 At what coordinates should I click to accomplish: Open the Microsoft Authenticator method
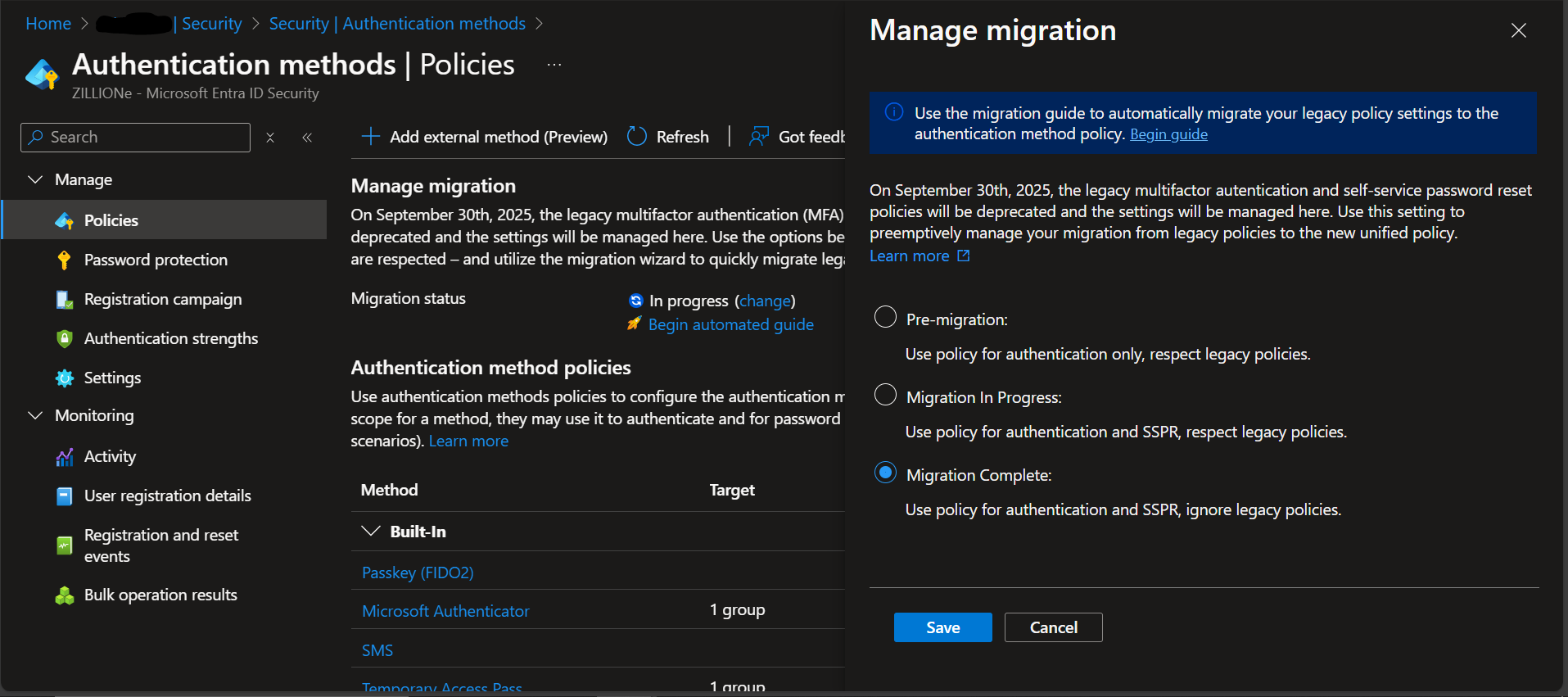click(x=445, y=611)
